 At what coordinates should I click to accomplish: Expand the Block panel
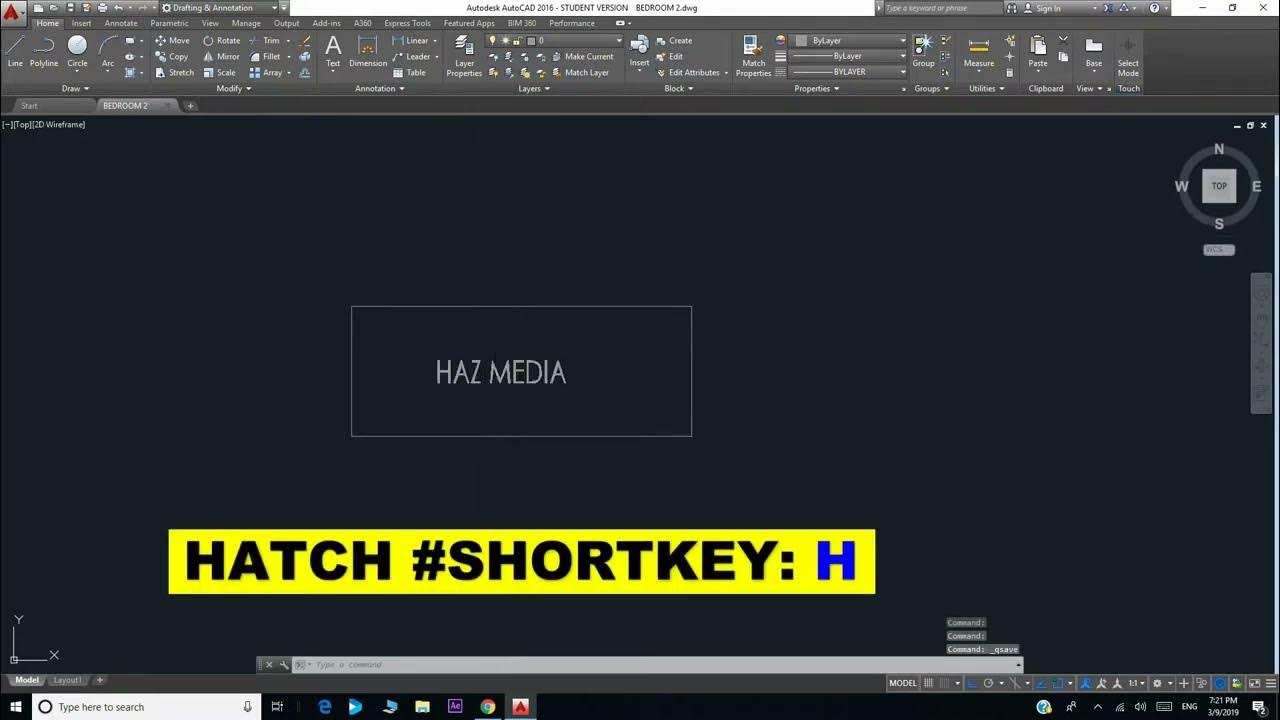[679, 88]
